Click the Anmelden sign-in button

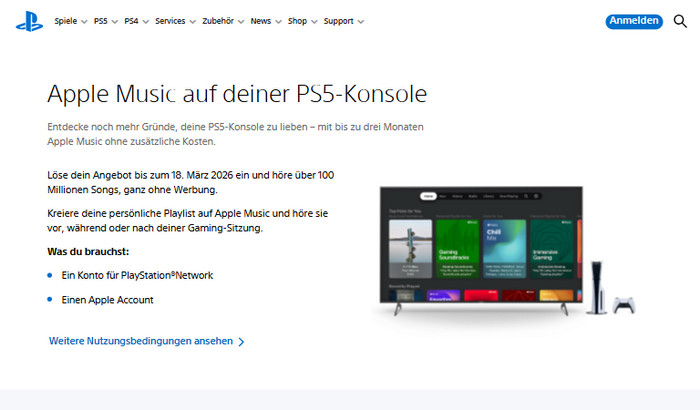tap(634, 21)
